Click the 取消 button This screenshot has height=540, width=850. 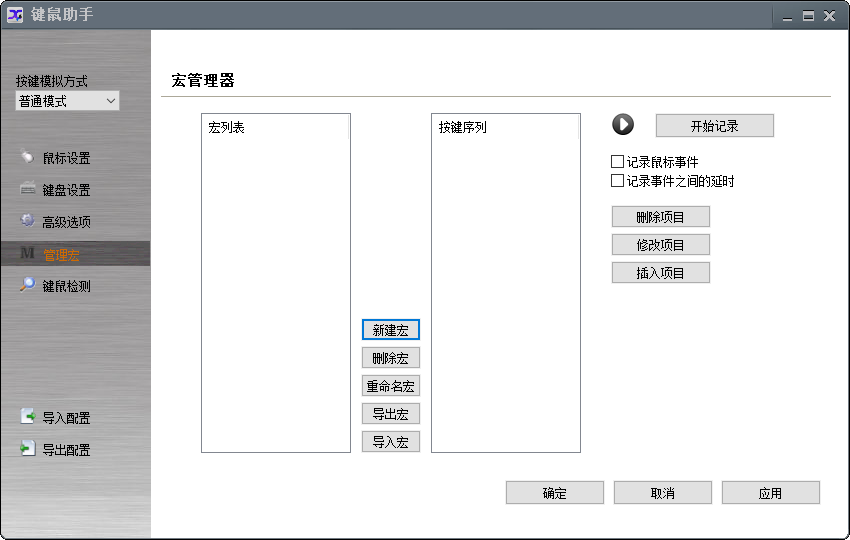662,493
